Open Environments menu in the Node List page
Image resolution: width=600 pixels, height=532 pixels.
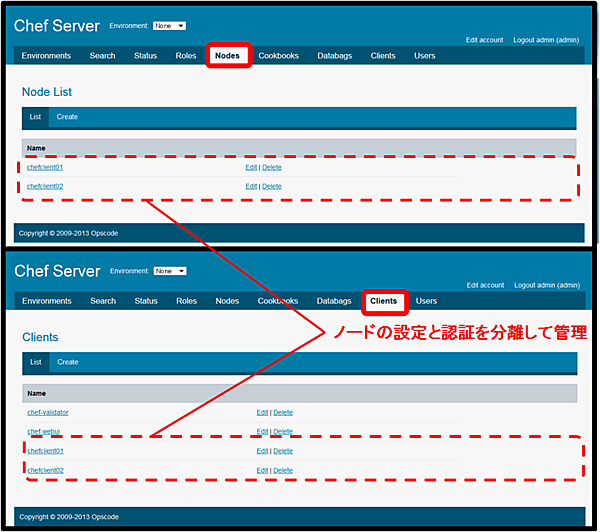(x=46, y=56)
